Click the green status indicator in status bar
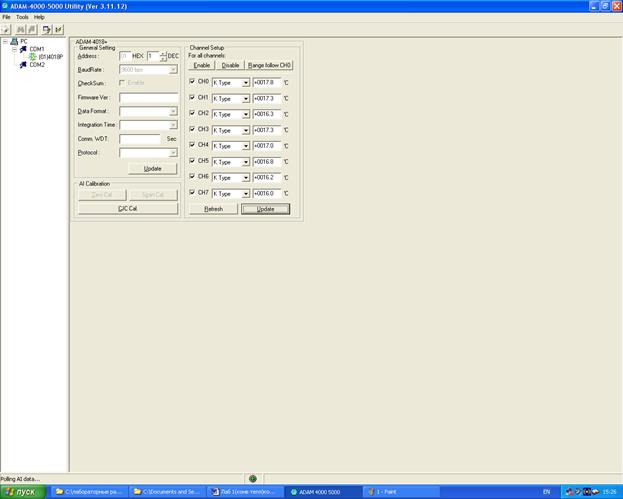Image resolution: width=623 pixels, height=499 pixels. coord(253,479)
